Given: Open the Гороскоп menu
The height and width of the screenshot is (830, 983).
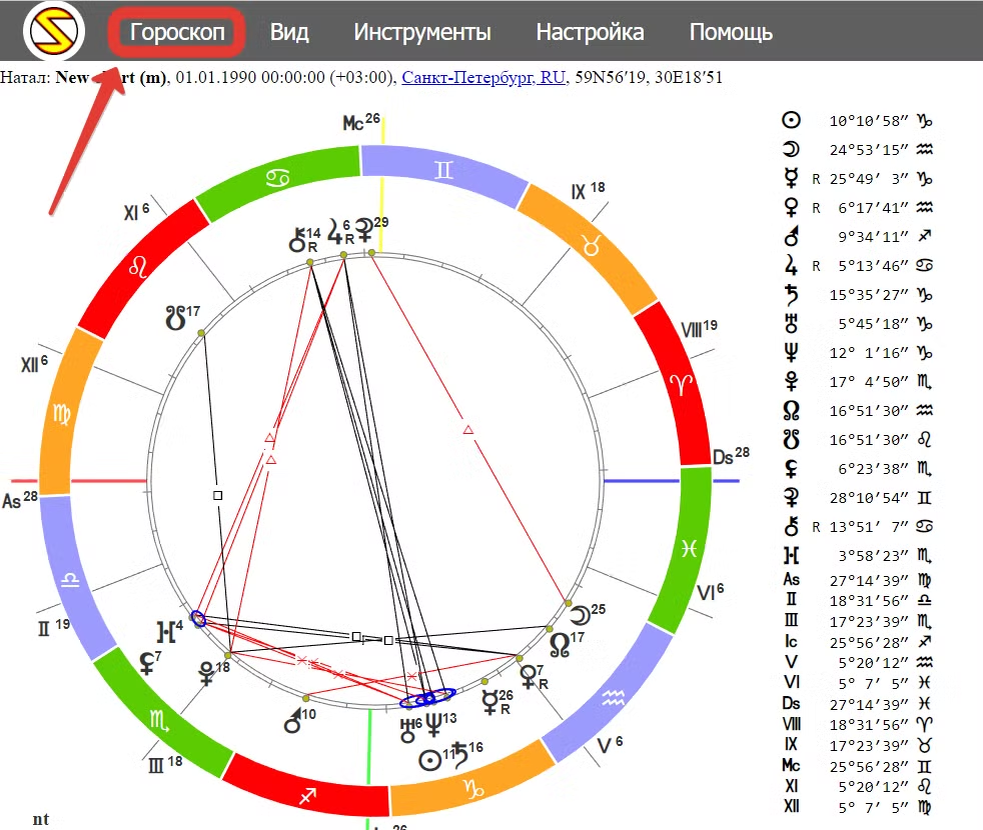Looking at the screenshot, I should tap(177, 32).
